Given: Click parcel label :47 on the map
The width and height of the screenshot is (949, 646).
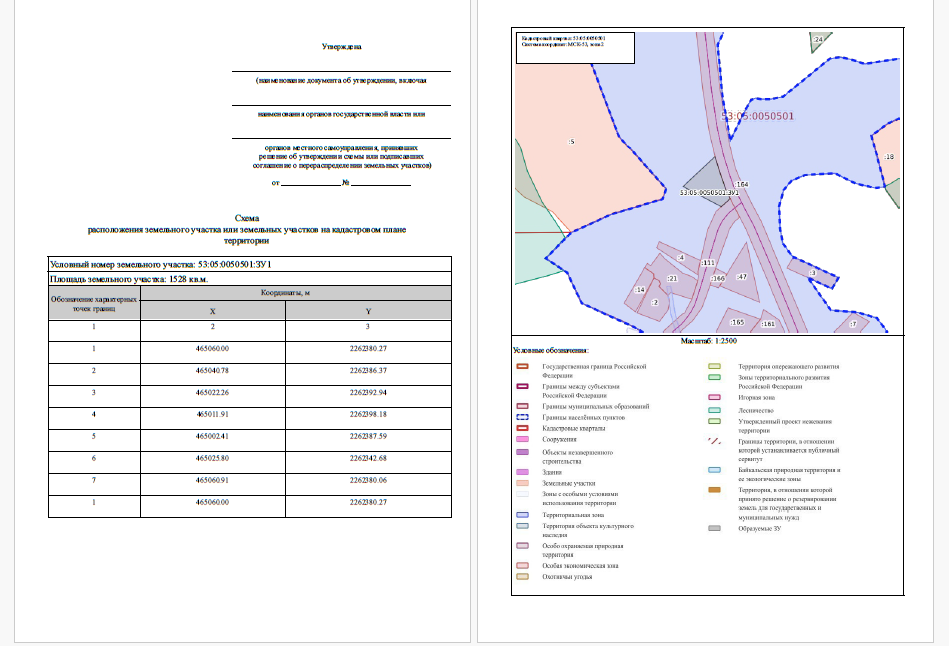Looking at the screenshot, I should point(742,277).
